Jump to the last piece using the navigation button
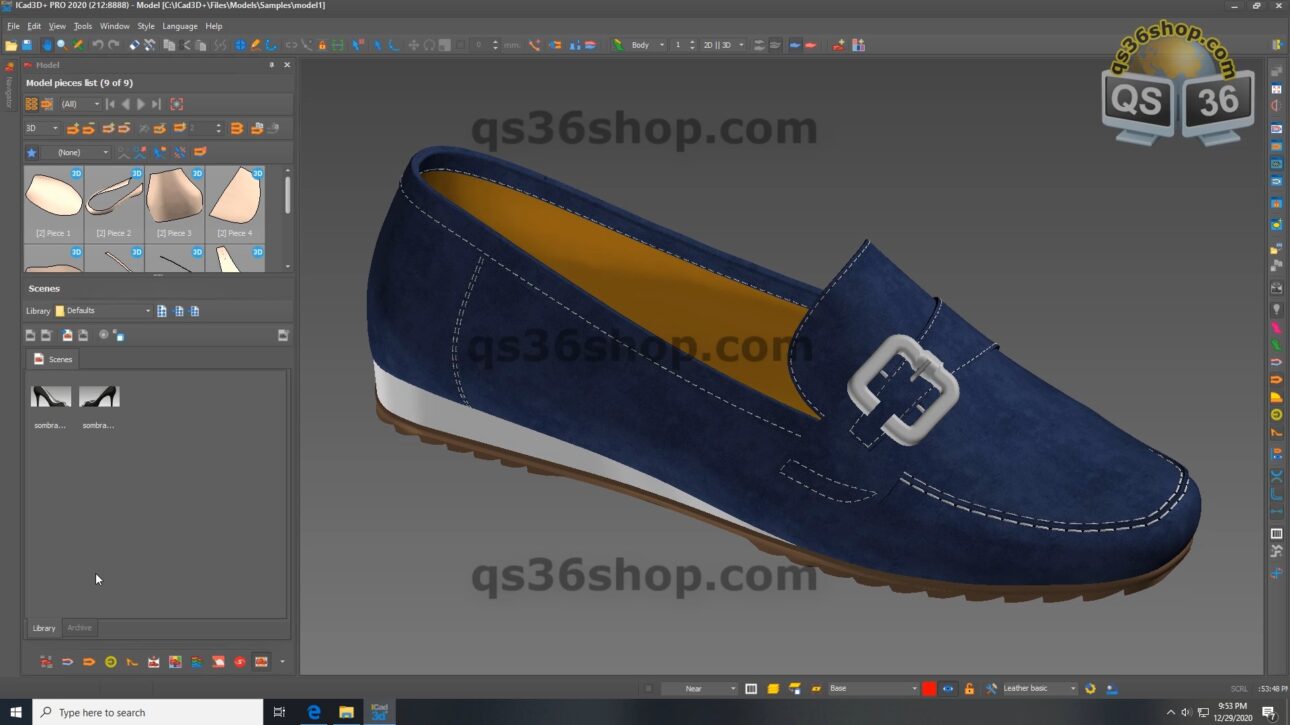The height and width of the screenshot is (725, 1290). click(x=156, y=104)
